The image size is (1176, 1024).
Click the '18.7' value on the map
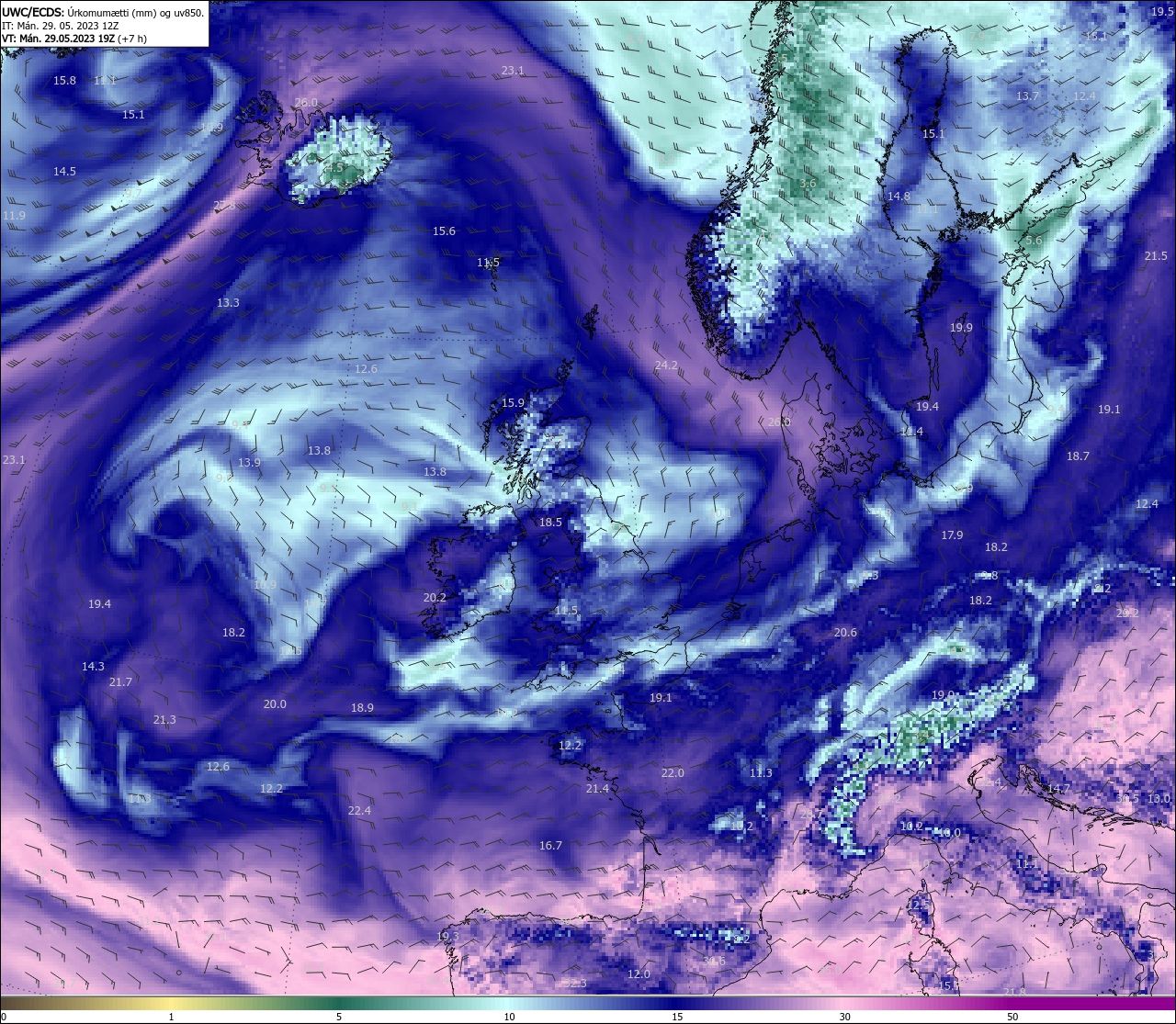click(1078, 456)
